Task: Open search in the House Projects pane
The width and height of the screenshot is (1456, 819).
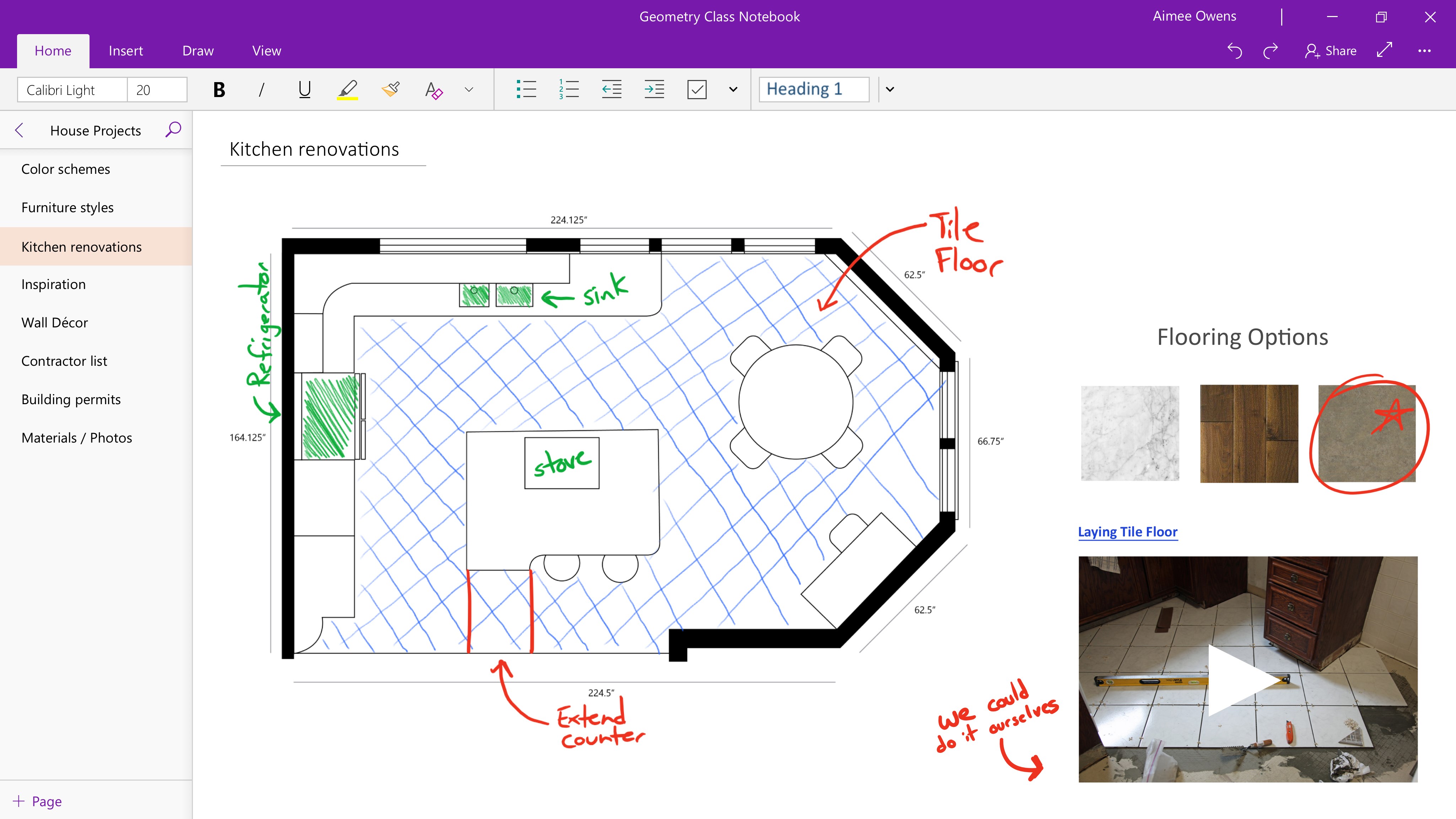Action: [172, 129]
